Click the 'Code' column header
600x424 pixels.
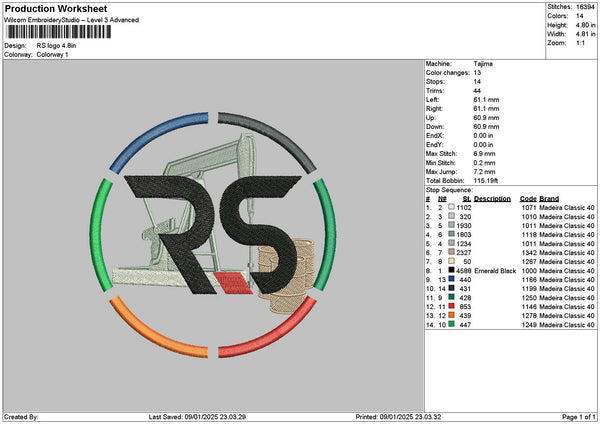coord(528,199)
